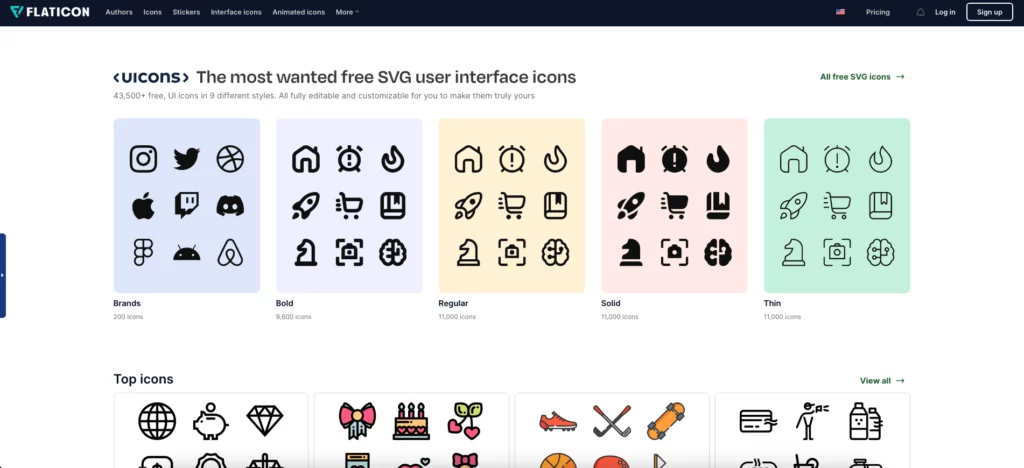Select the Dribbble icon in Brands
The height and width of the screenshot is (468, 1024).
(x=230, y=159)
